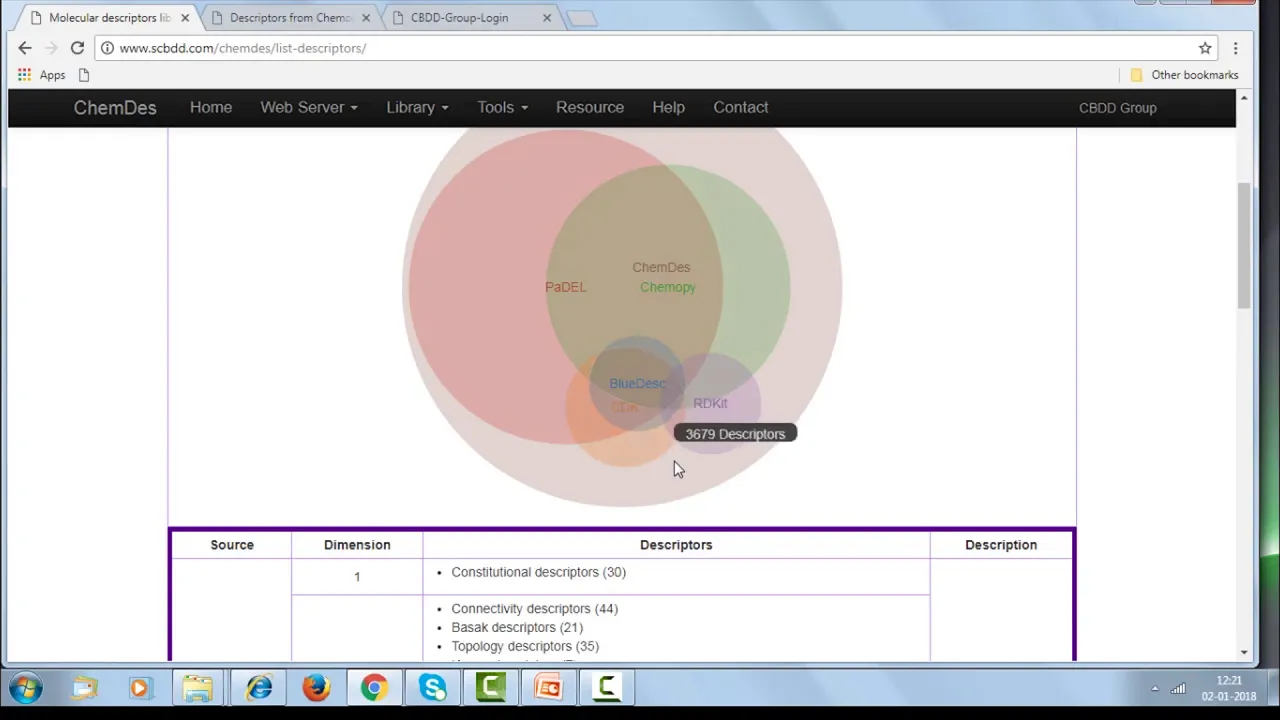Reload the current page

pyautogui.click(x=77, y=48)
